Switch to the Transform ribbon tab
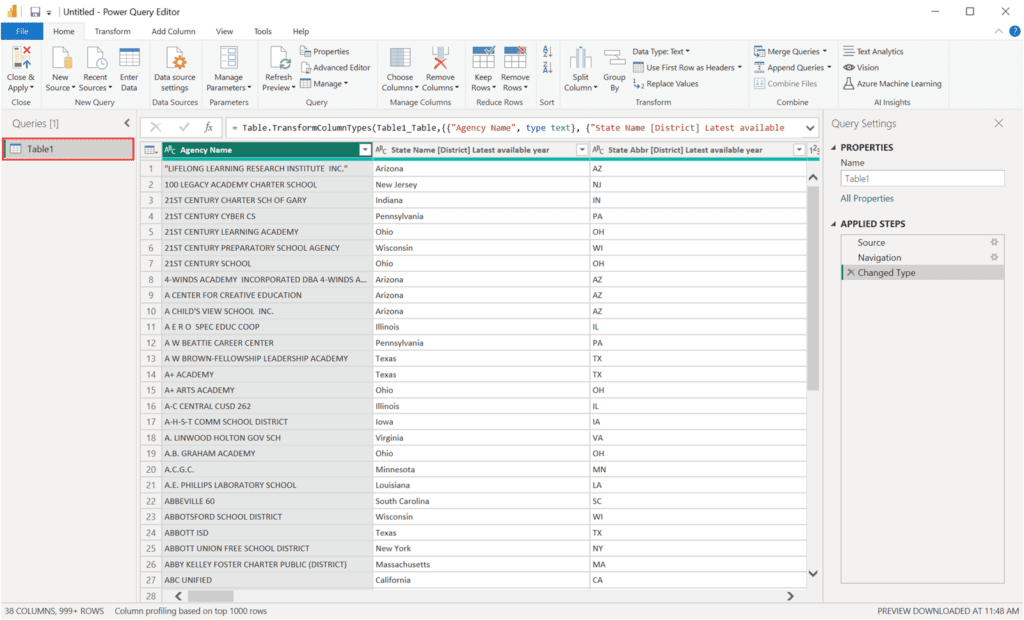The width and height of the screenshot is (1024, 620). click(x=113, y=31)
